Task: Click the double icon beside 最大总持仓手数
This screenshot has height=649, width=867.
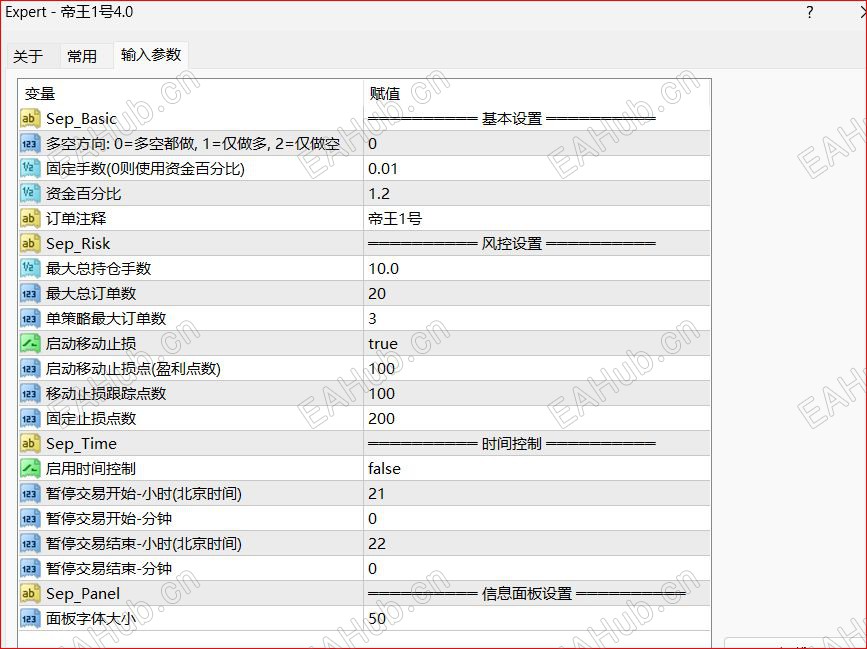Action: [30, 268]
